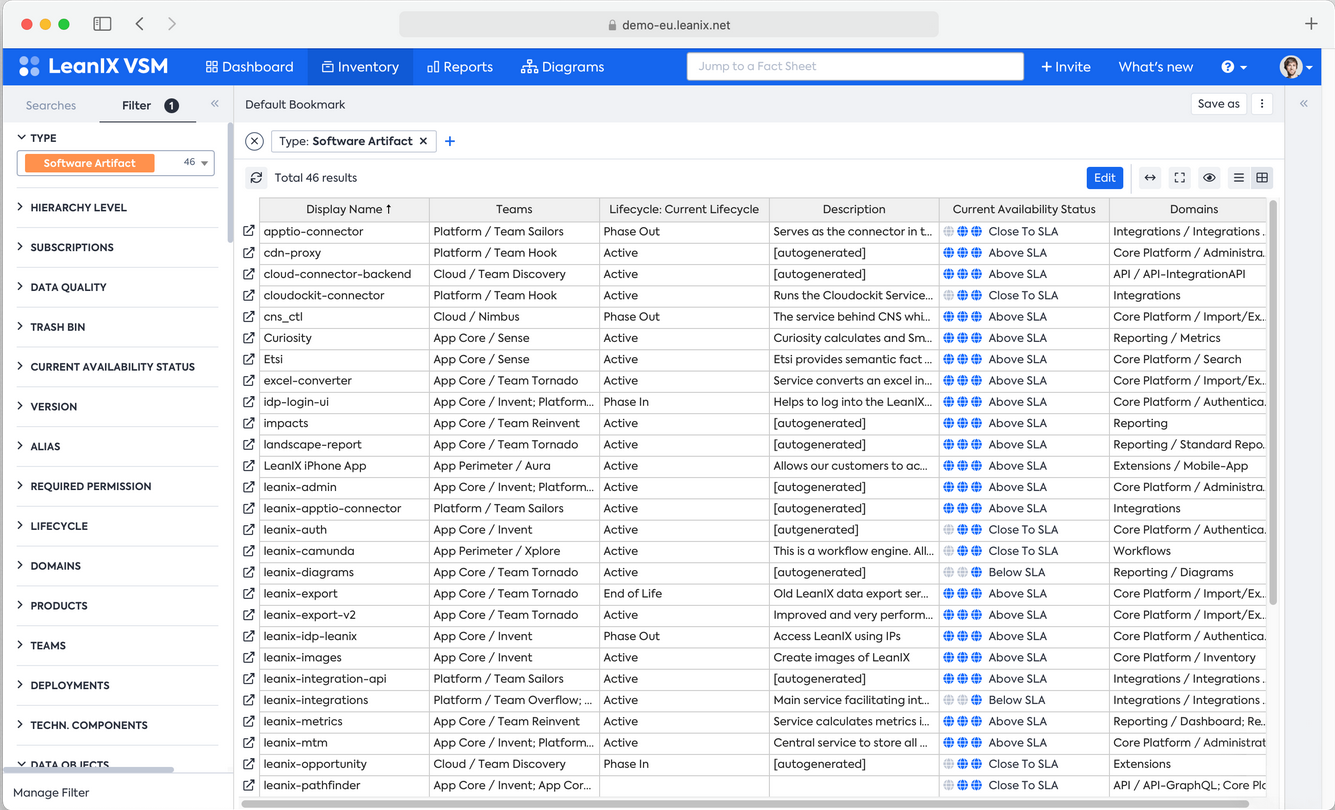Toggle the eye visibility settings

coord(1209,178)
